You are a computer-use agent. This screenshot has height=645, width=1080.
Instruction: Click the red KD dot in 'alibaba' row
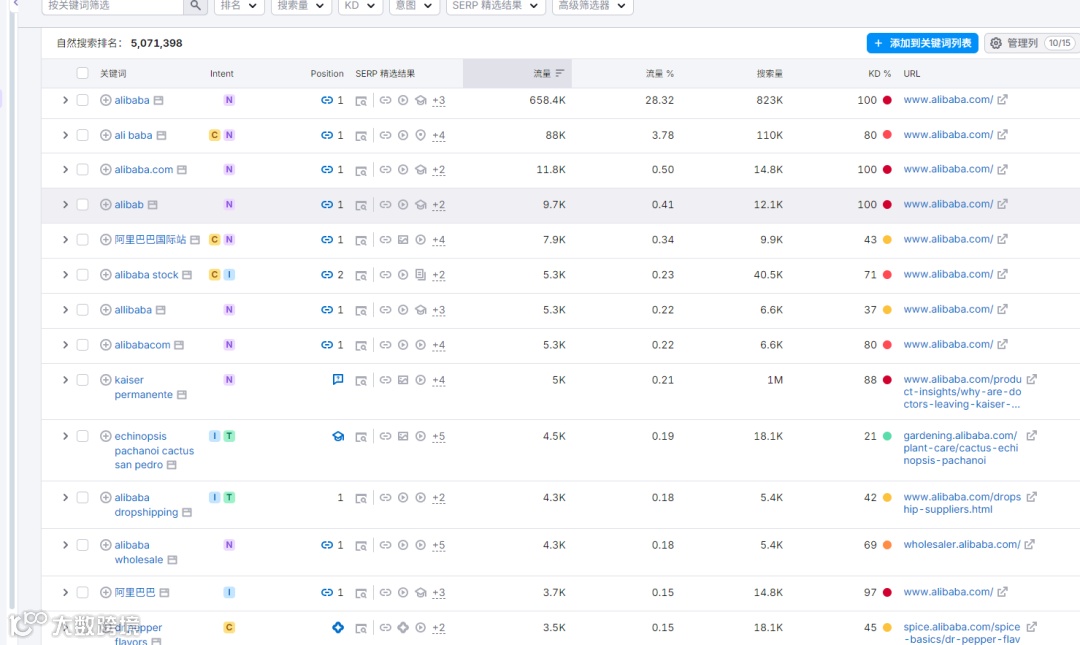[x=887, y=100]
